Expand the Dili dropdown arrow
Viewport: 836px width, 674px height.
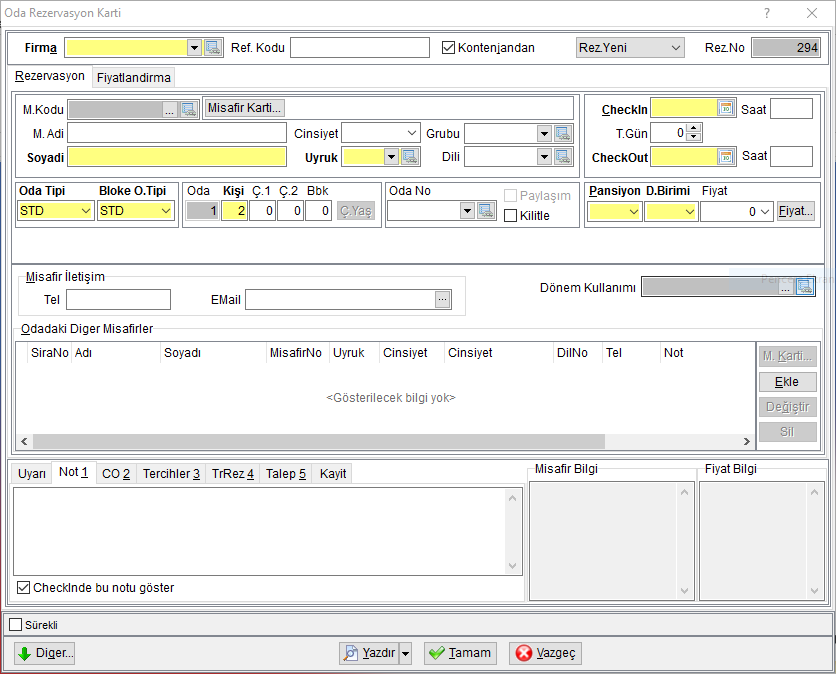(x=544, y=157)
